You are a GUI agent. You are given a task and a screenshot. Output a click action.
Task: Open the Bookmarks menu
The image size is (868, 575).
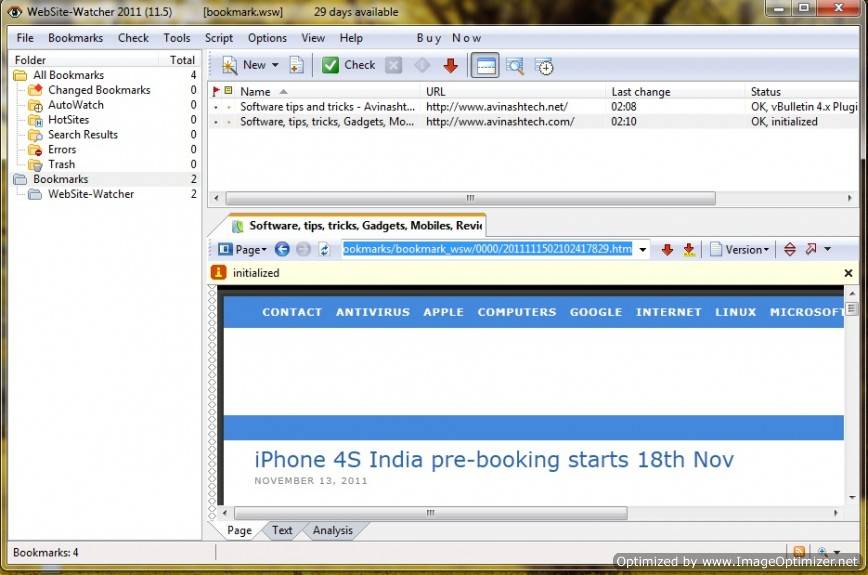[75, 38]
